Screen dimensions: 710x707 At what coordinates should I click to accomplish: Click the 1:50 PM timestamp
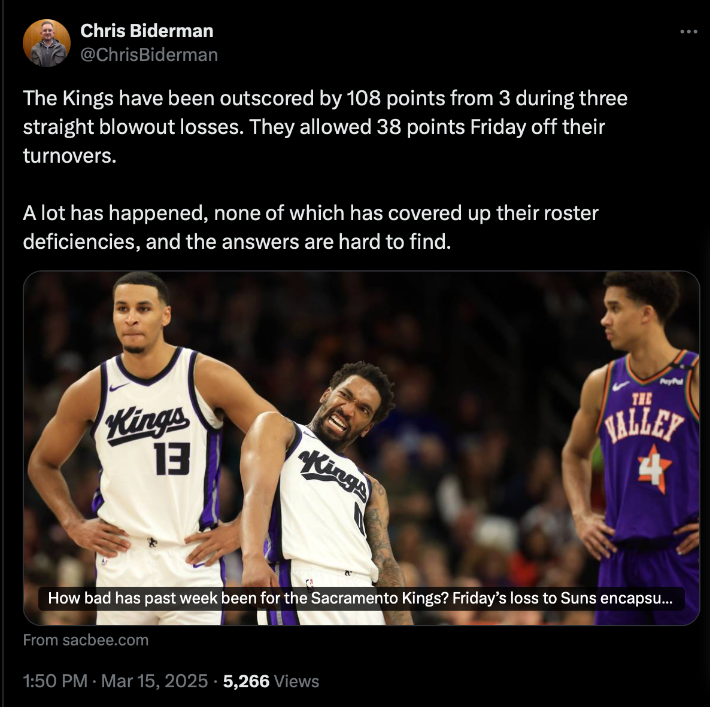coord(55,681)
